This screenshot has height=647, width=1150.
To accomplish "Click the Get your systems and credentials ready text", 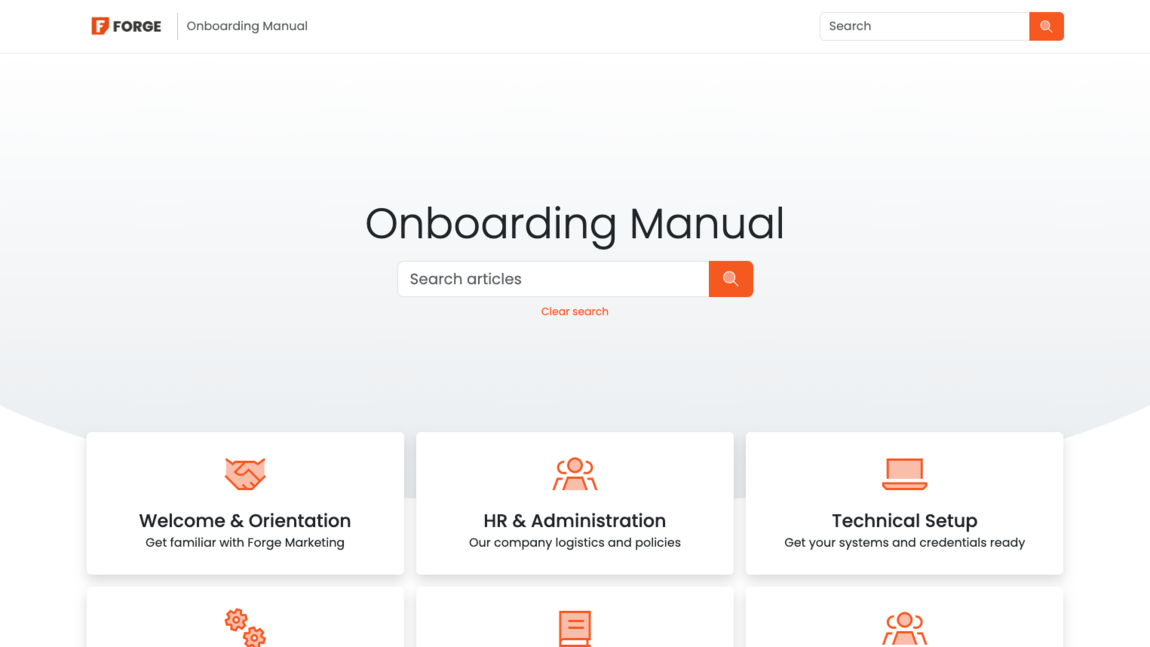I will point(904,542).
